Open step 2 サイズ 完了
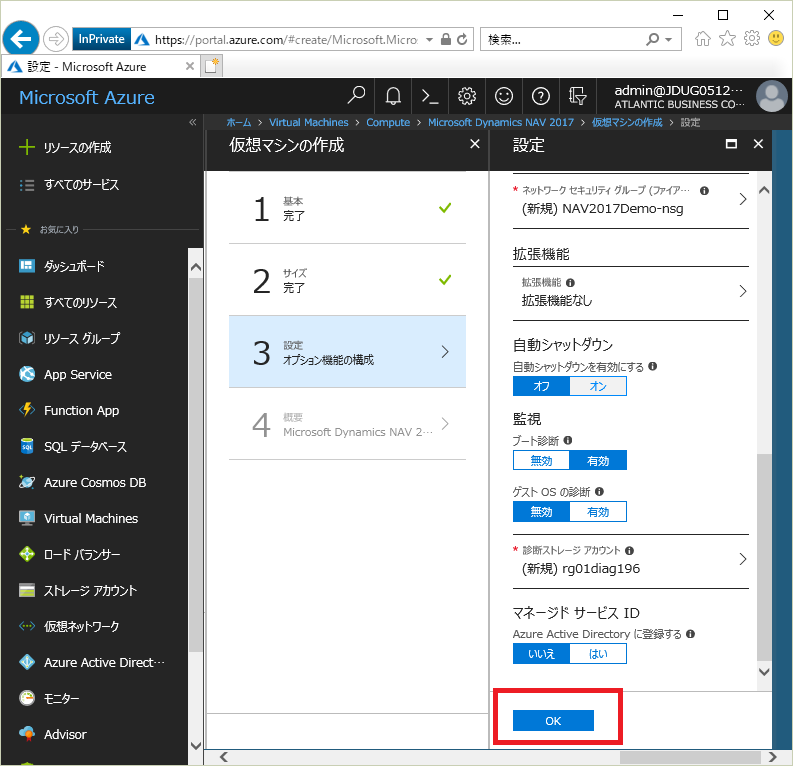 coord(347,280)
